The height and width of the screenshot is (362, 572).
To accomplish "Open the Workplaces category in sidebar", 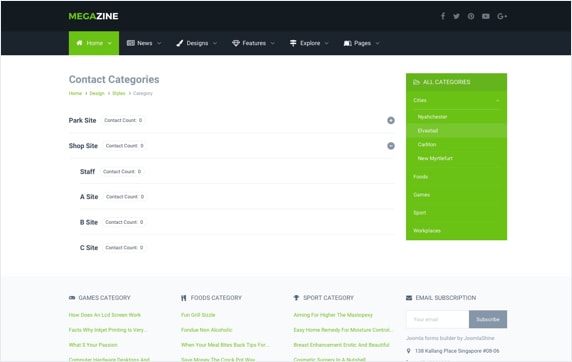I will click(427, 231).
